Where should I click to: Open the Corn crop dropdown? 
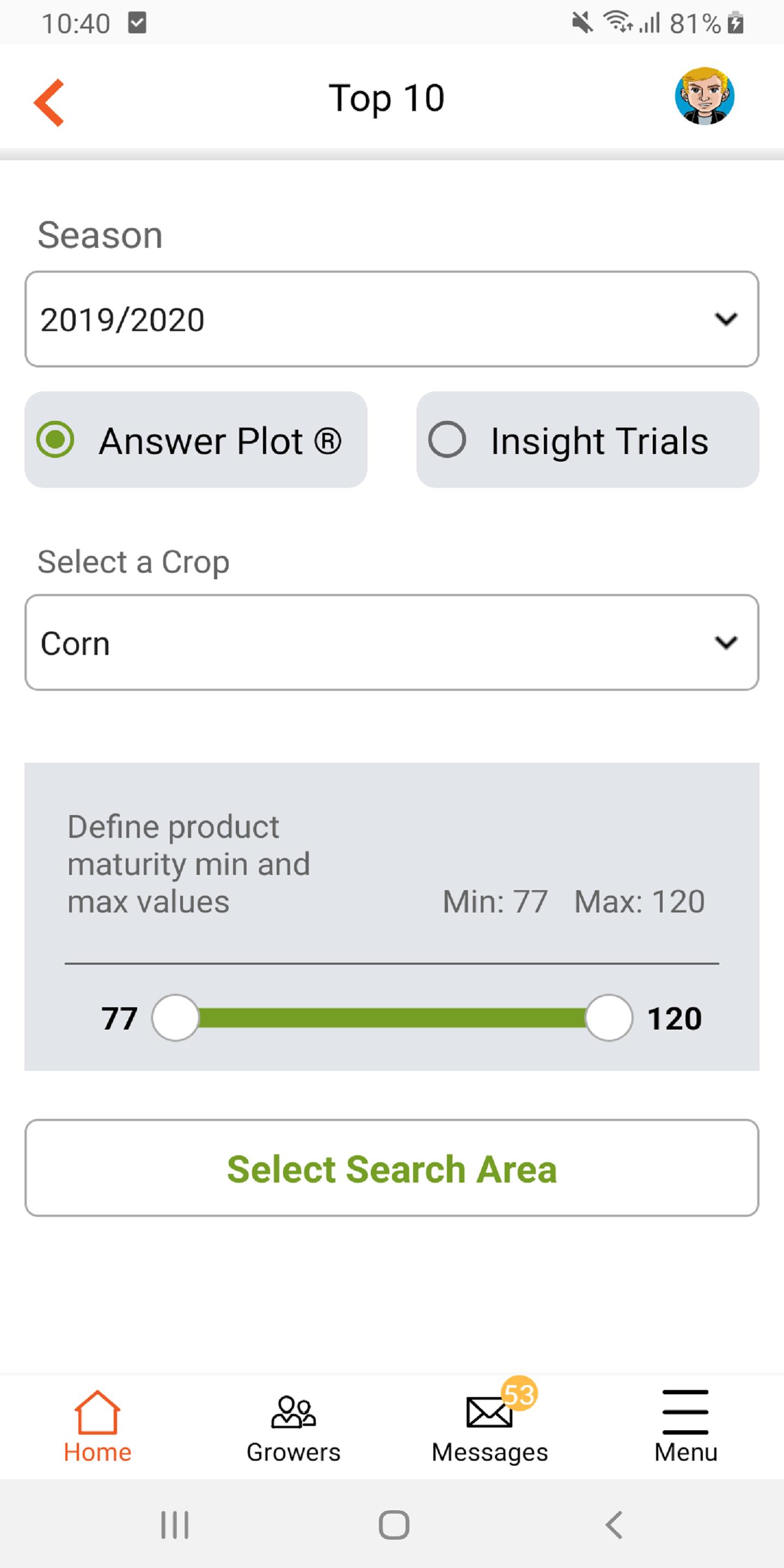pyautogui.click(x=392, y=642)
